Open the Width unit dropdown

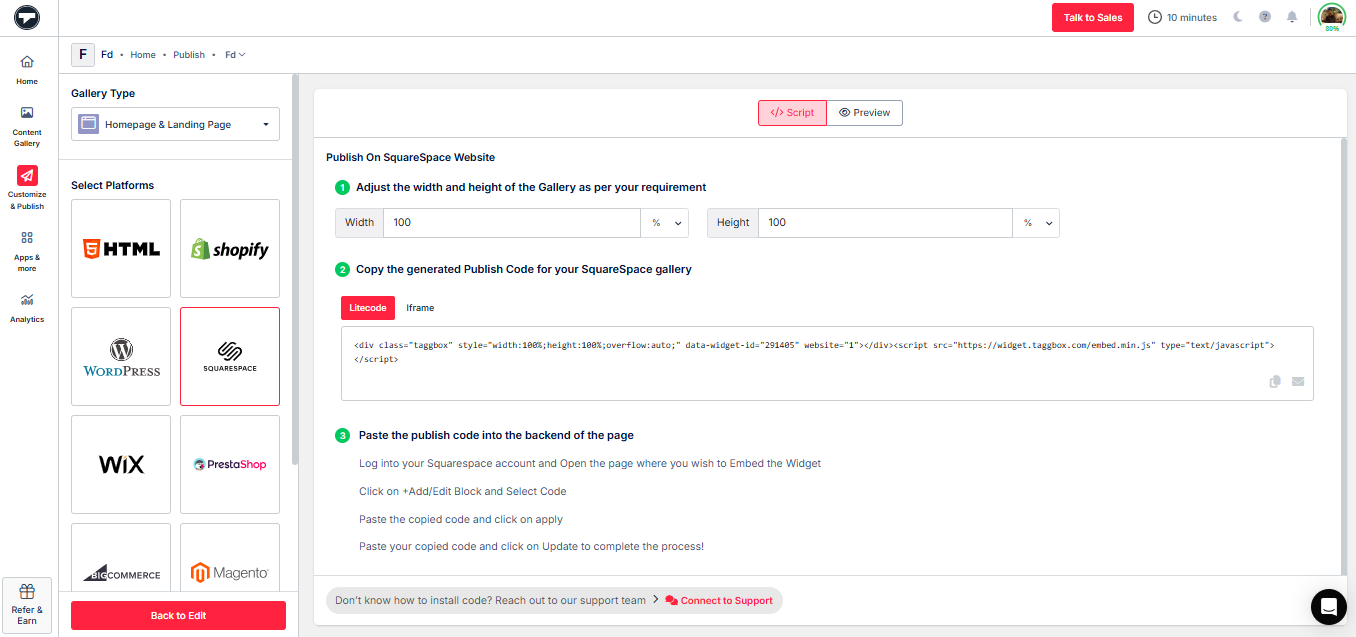pos(665,223)
